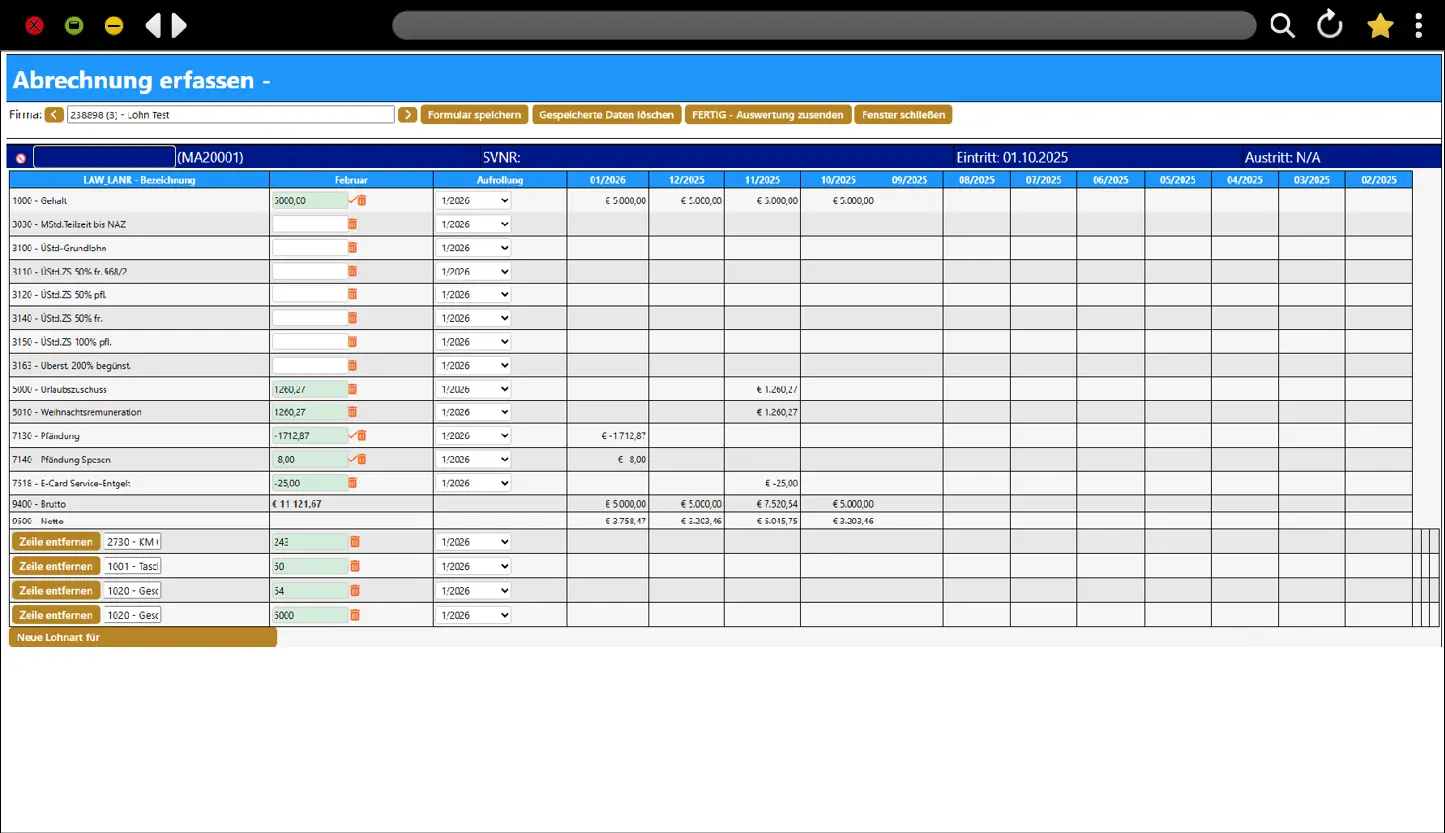Click the Aufrollung column header
The image size is (1445, 833).
coord(500,180)
